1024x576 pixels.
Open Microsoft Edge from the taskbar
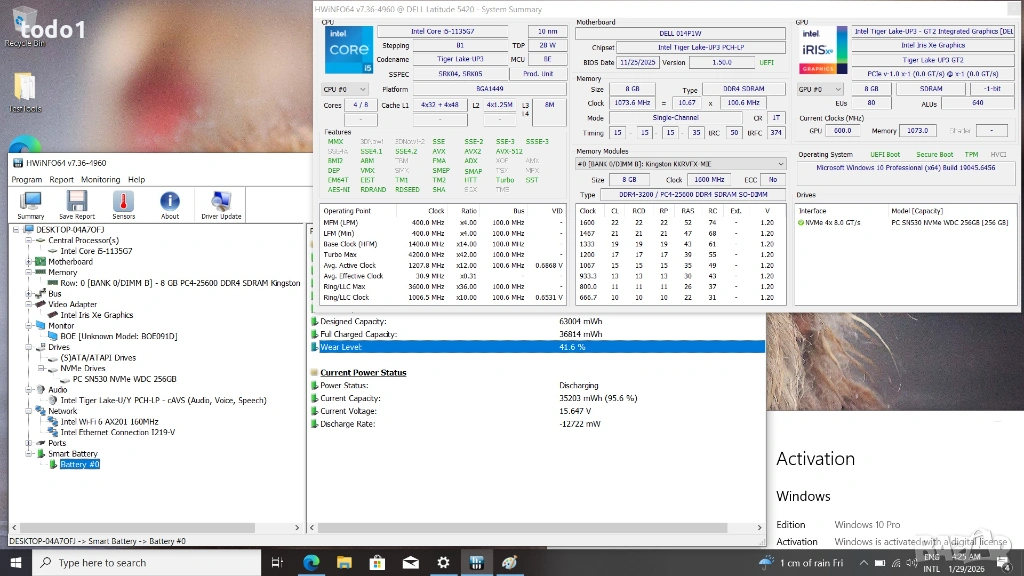click(311, 563)
